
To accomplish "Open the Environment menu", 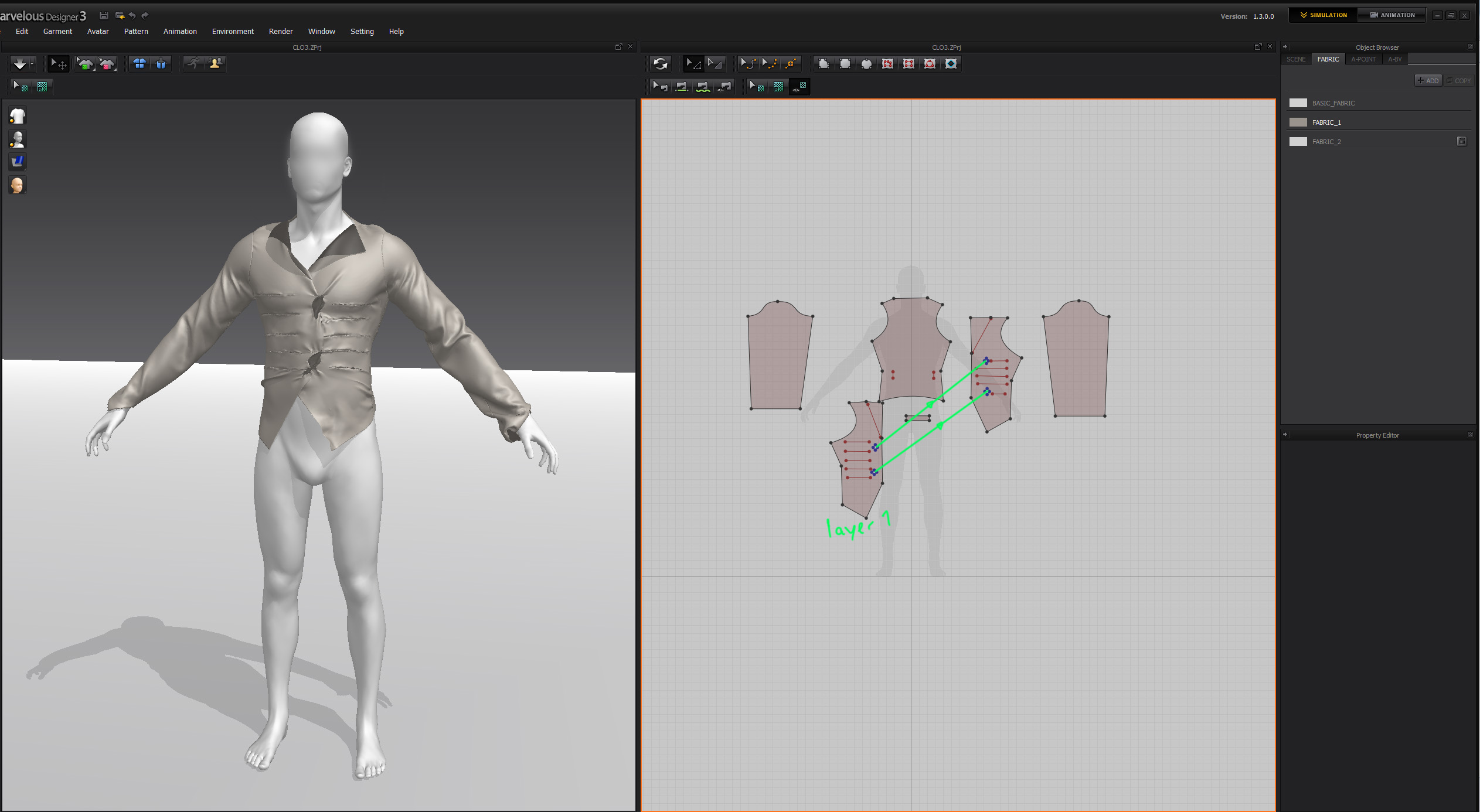I will [x=233, y=32].
